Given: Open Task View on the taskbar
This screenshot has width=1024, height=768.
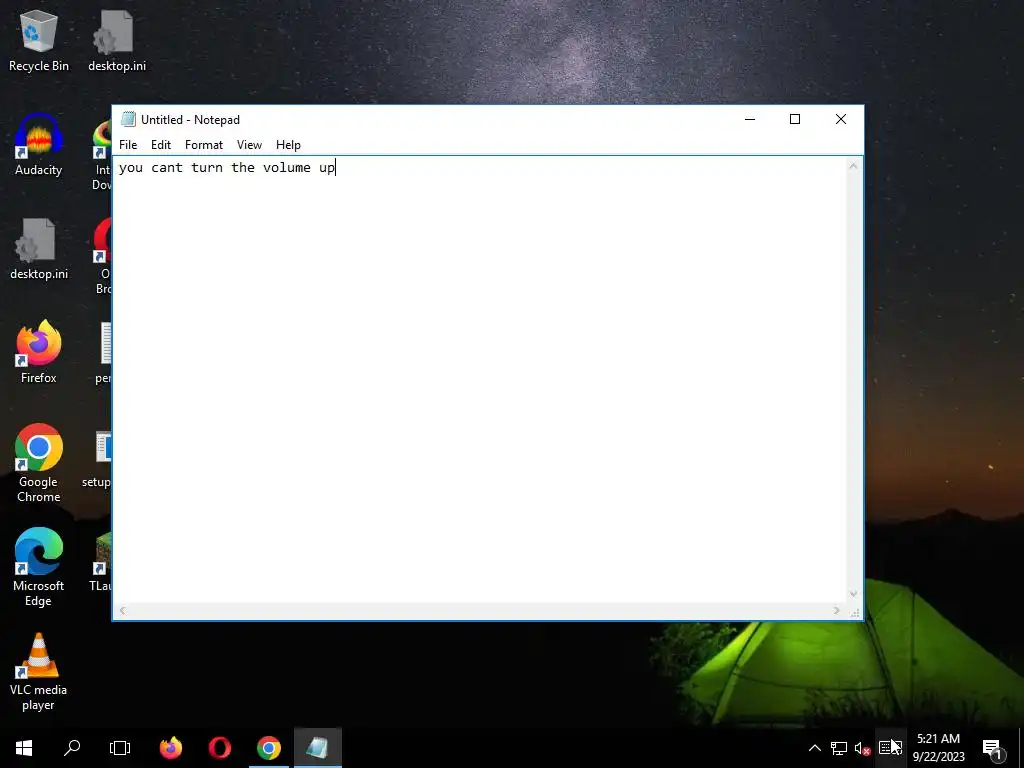Looking at the screenshot, I should [x=120, y=748].
